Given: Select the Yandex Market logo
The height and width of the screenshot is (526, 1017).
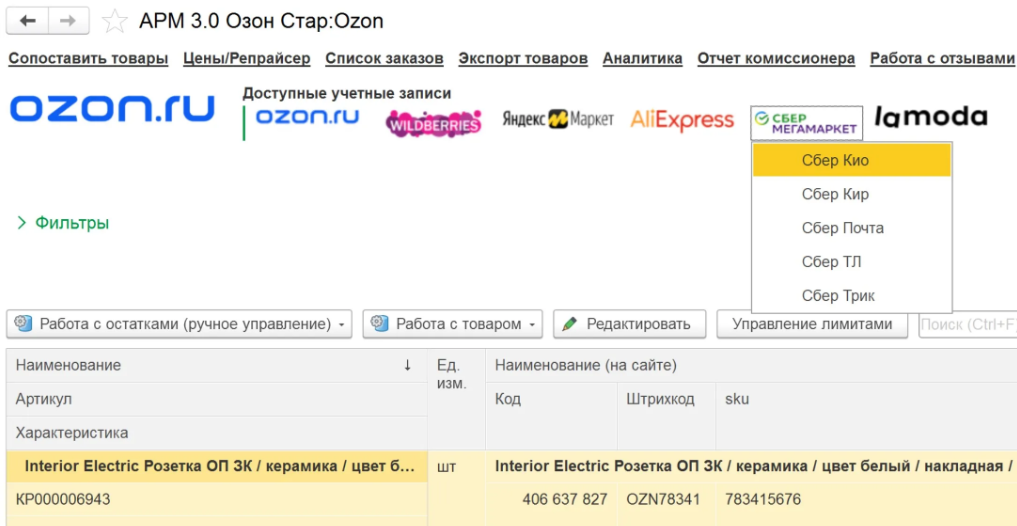Looking at the screenshot, I should tap(558, 120).
